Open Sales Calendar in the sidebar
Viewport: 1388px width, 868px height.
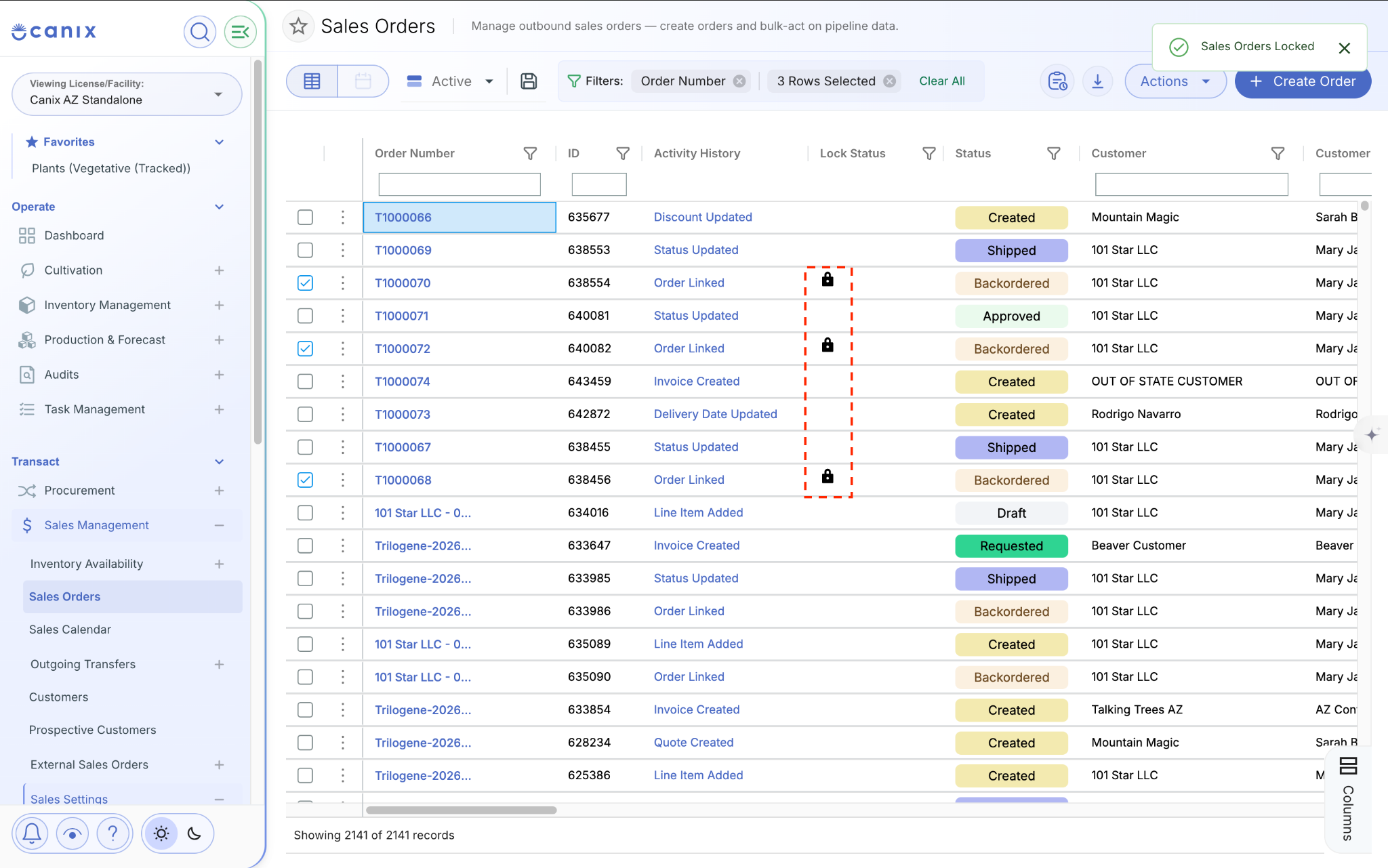coord(70,629)
